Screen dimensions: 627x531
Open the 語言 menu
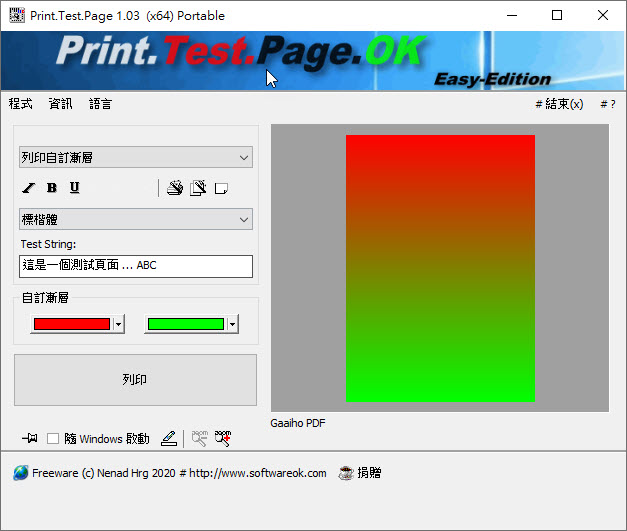pyautogui.click(x=100, y=104)
